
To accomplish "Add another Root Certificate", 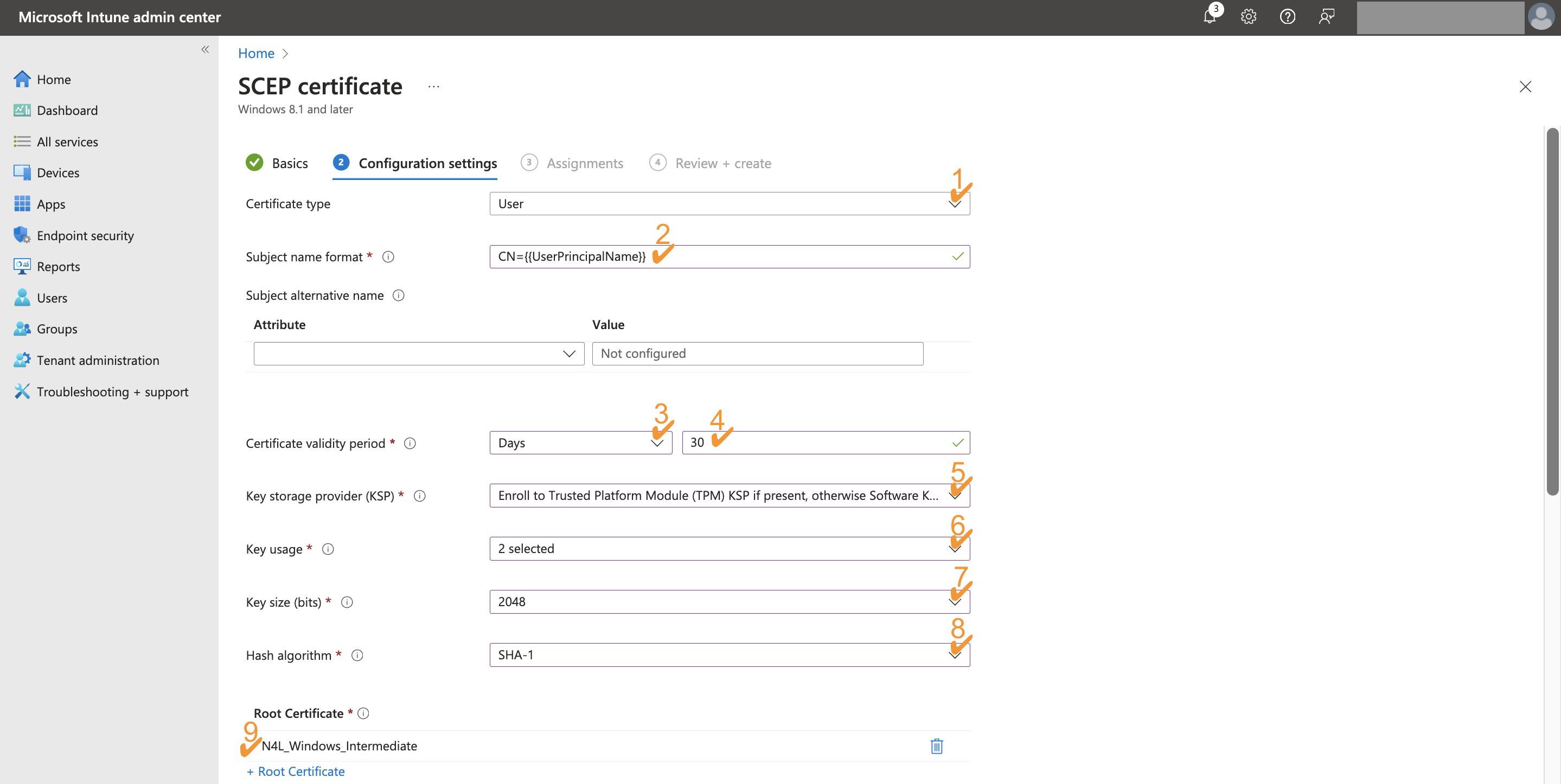I will [x=295, y=770].
